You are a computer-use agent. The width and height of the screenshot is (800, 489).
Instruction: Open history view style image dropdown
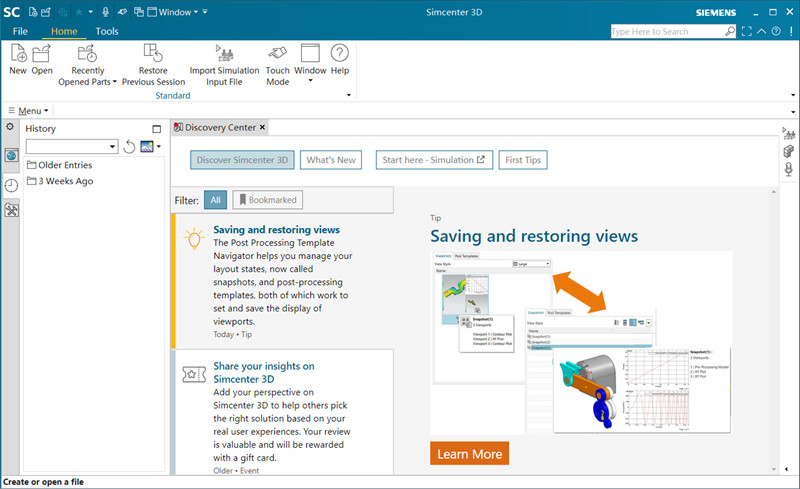[x=159, y=146]
